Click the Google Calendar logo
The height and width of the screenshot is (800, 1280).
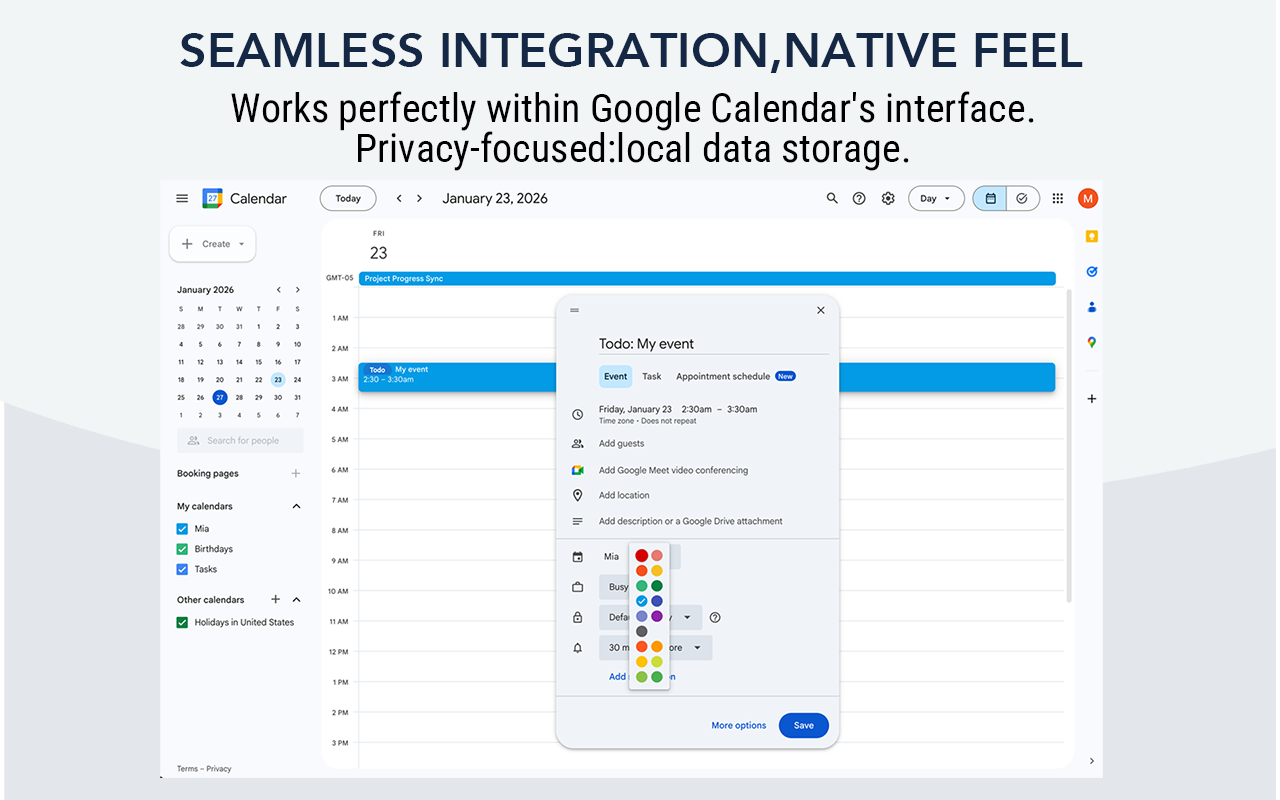[212, 198]
